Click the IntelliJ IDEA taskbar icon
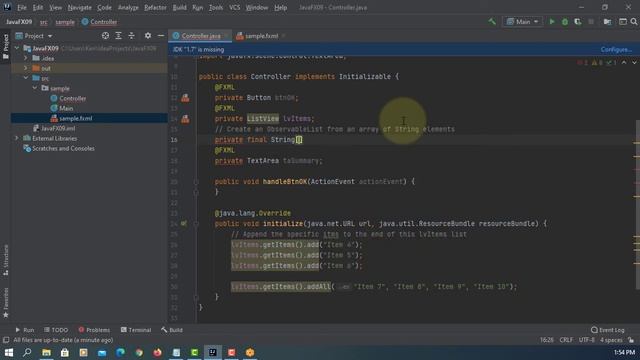This screenshot has height=360, width=640. [213, 352]
